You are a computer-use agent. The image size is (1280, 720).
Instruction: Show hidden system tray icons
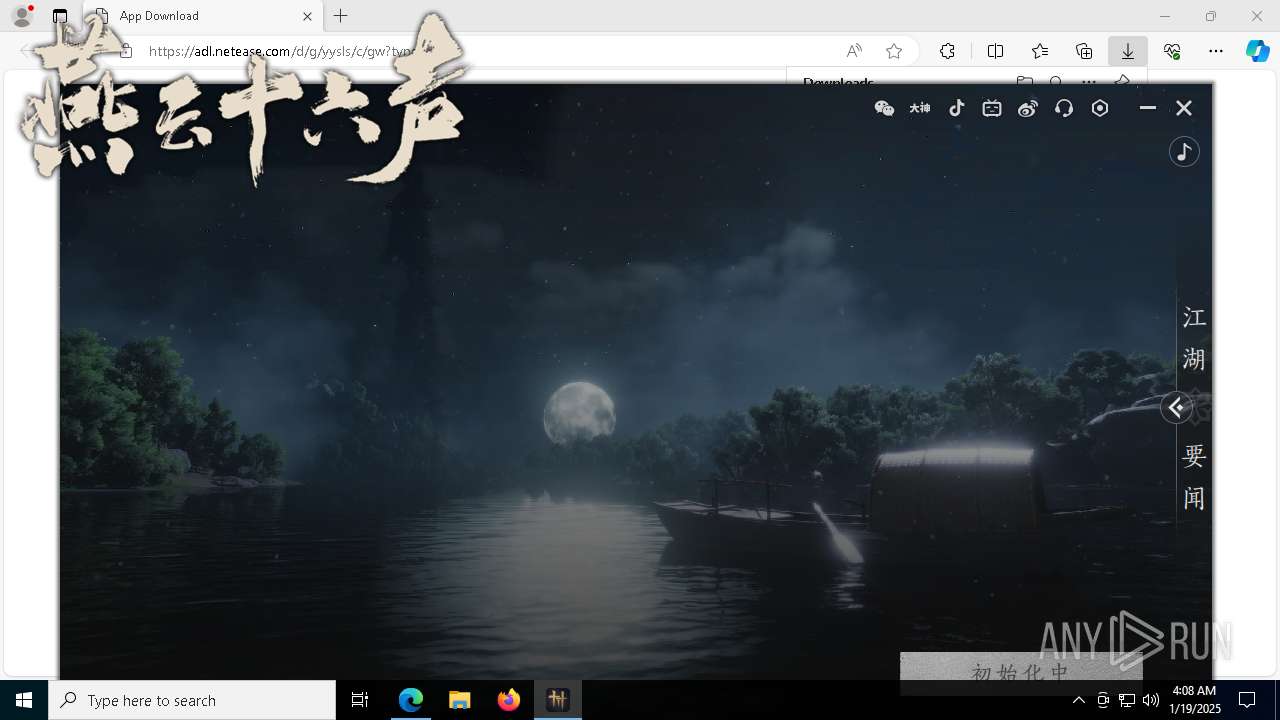(x=1078, y=700)
